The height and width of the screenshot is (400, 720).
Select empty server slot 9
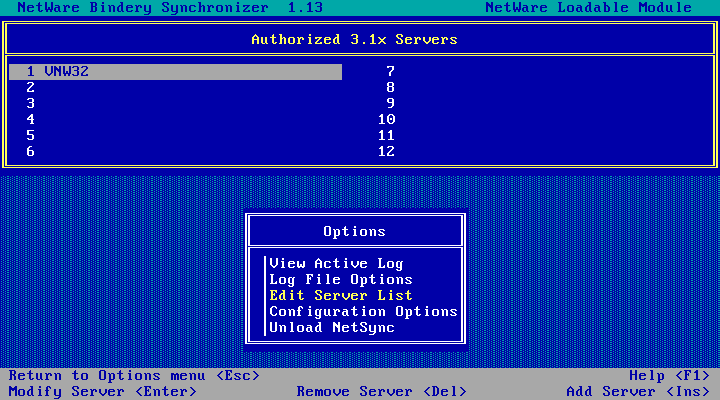click(x=535, y=104)
